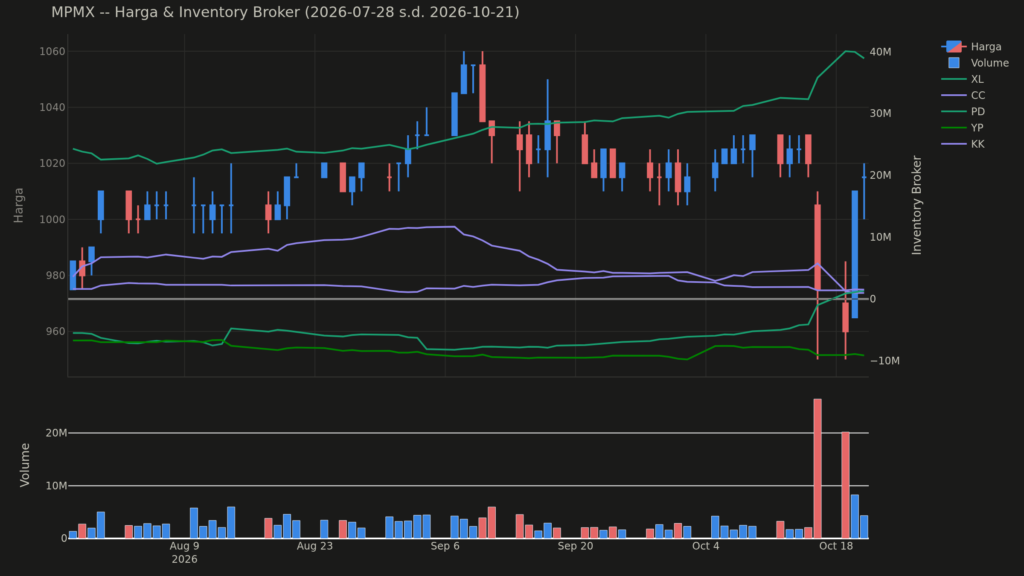
Task: Click the 20M volume tick label
Action: 56,433
